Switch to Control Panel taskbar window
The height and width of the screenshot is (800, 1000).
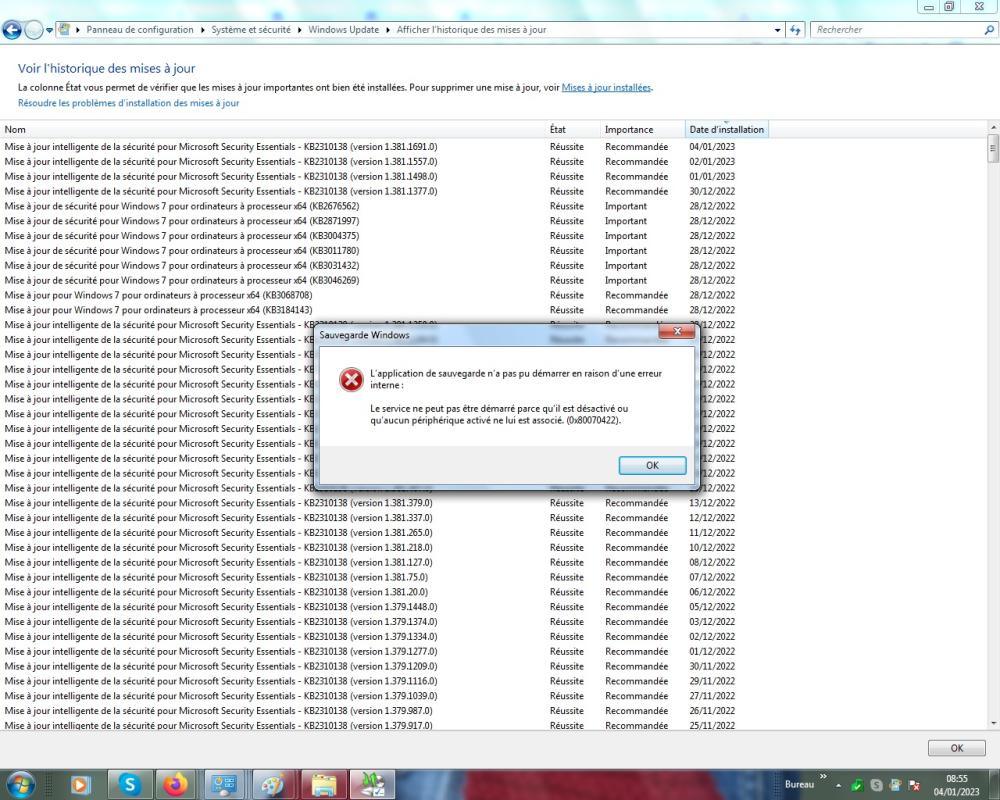pos(224,785)
